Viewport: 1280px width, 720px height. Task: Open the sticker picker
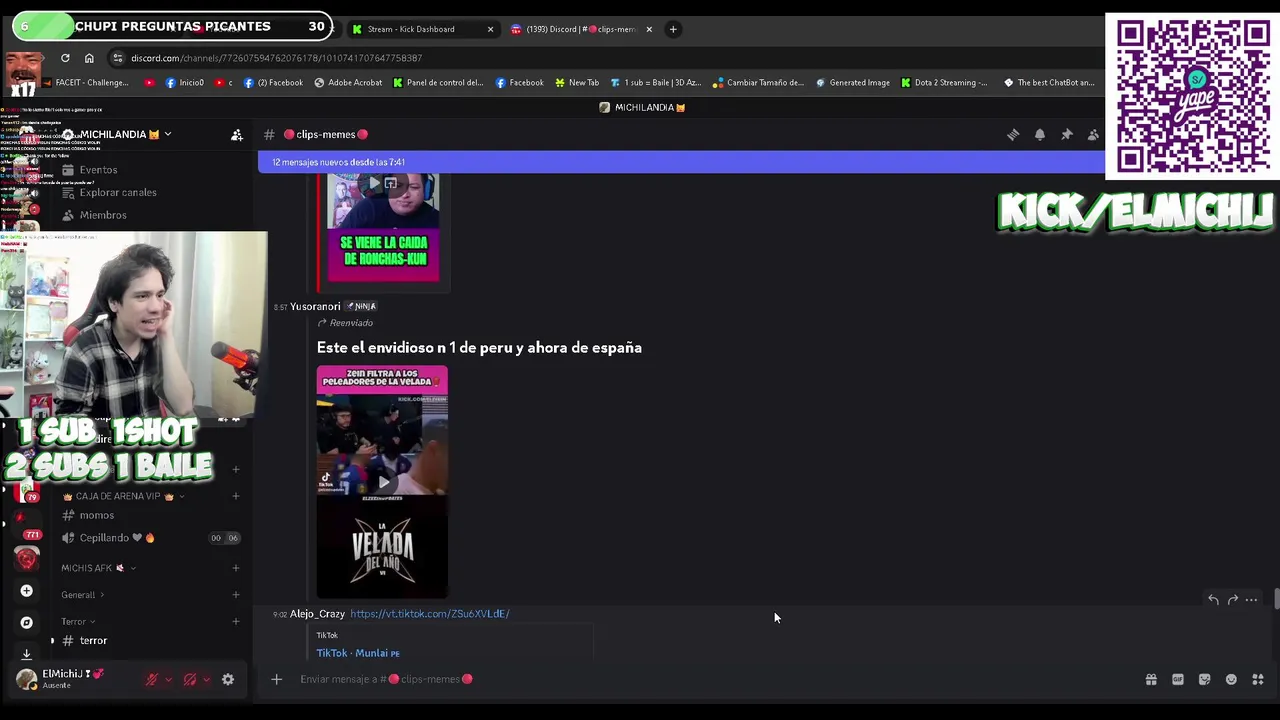pos(1204,679)
